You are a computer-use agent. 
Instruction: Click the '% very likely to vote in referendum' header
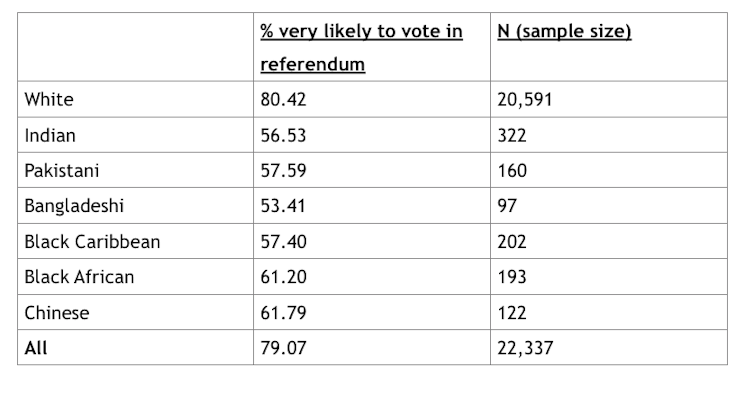pos(361,47)
